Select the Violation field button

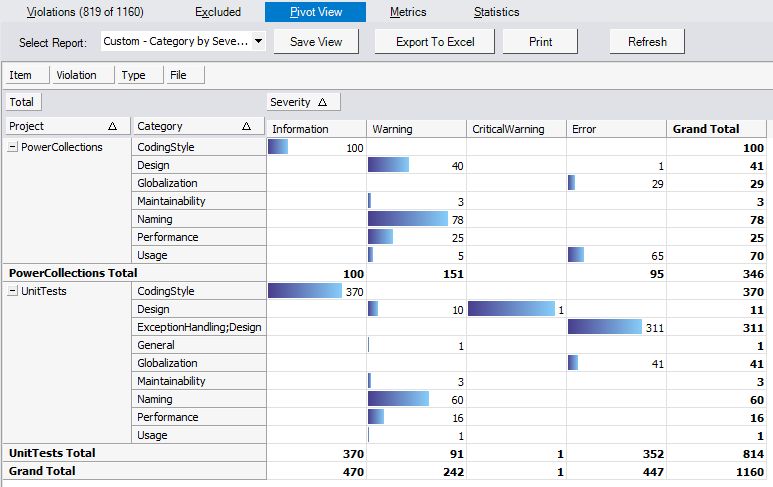[x=83, y=75]
